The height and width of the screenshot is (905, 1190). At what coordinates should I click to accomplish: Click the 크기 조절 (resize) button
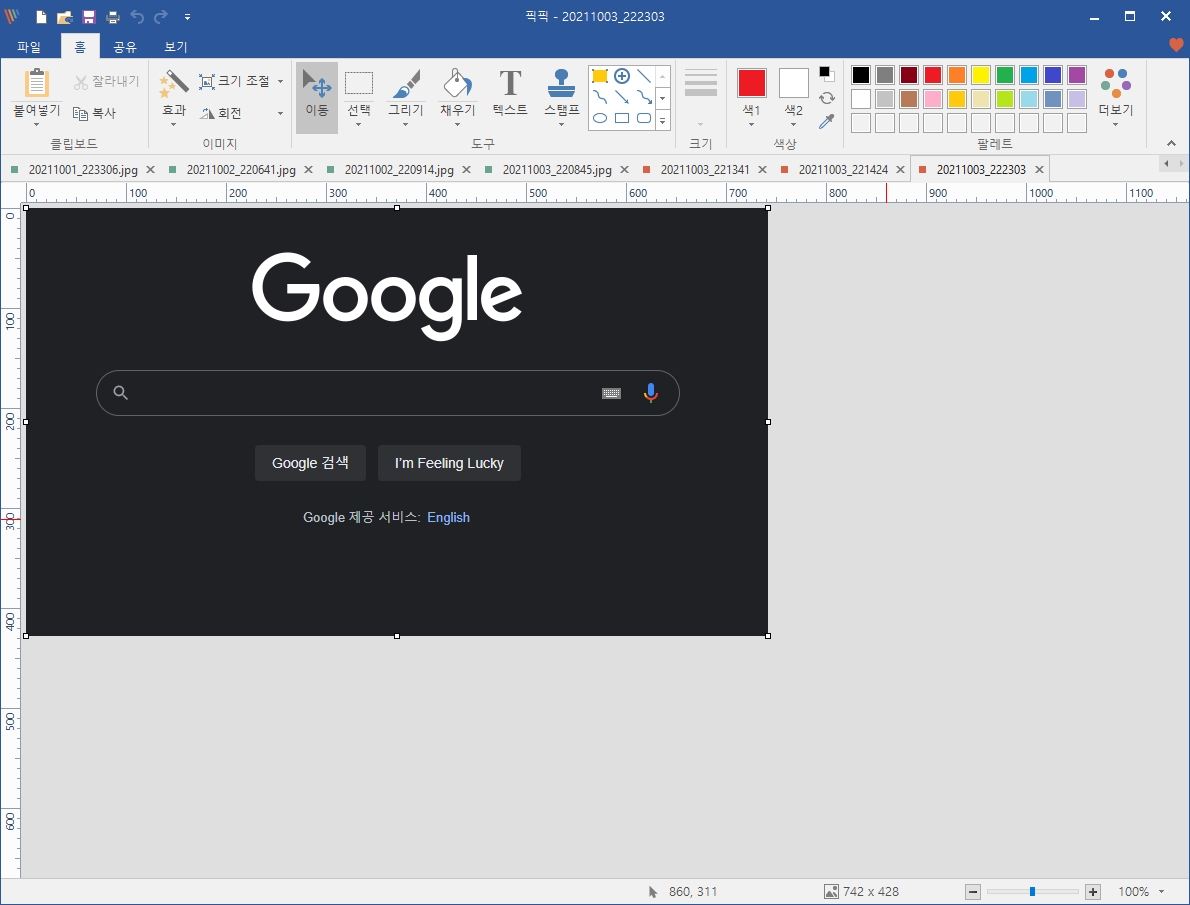point(235,81)
